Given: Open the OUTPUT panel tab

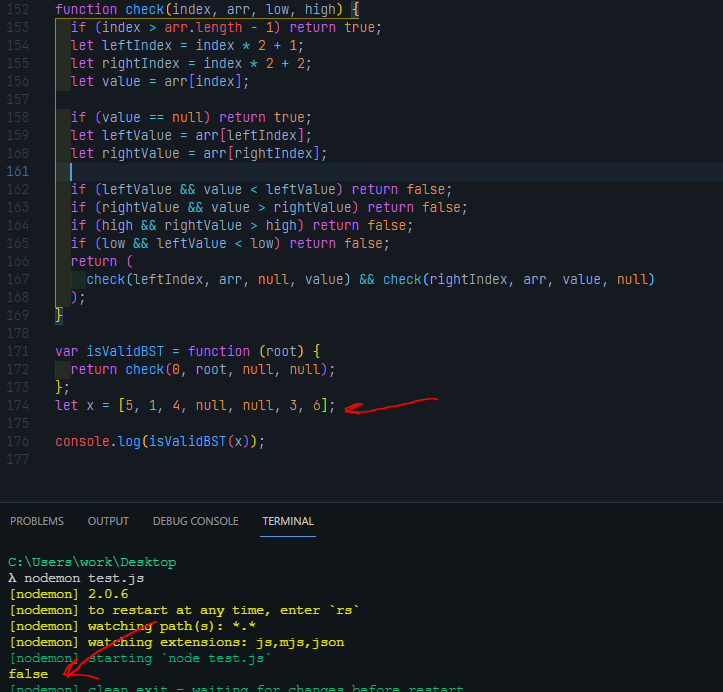Looking at the screenshot, I should click(x=108, y=521).
